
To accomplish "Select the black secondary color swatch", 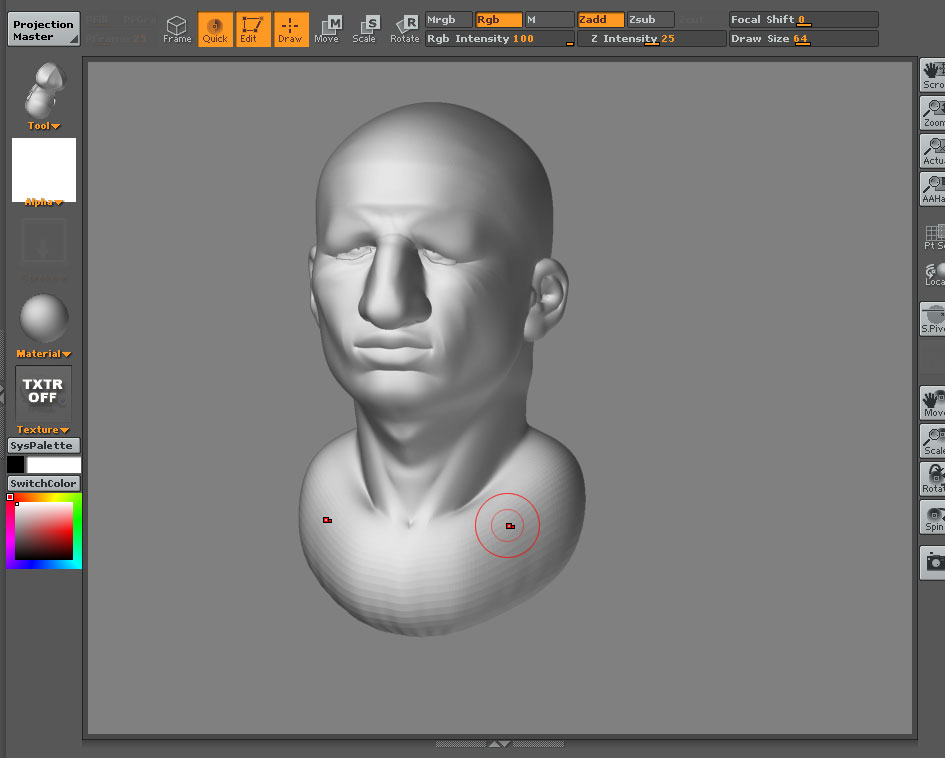I will pos(16,465).
